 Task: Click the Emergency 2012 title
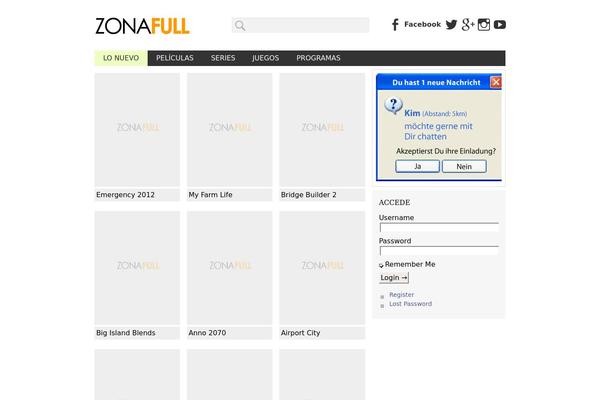pyautogui.click(x=126, y=195)
